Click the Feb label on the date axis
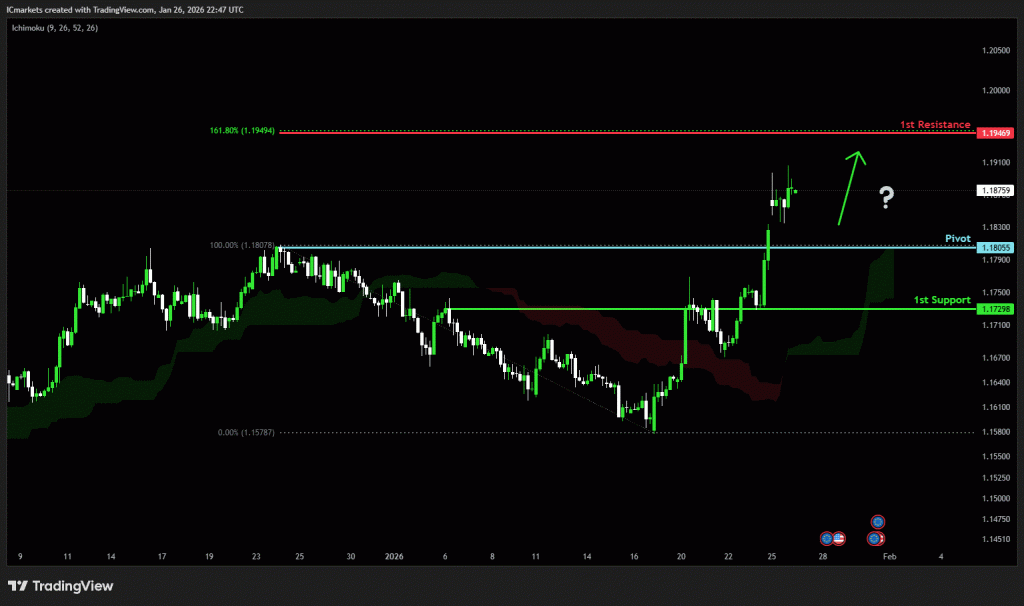1024x606 pixels. pyautogui.click(x=890, y=556)
